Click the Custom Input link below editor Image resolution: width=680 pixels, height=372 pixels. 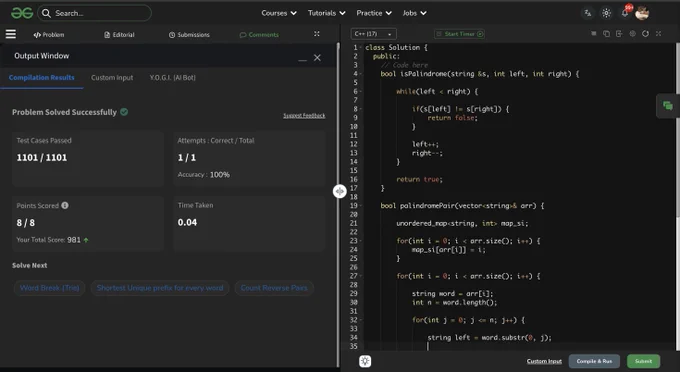[544, 361]
